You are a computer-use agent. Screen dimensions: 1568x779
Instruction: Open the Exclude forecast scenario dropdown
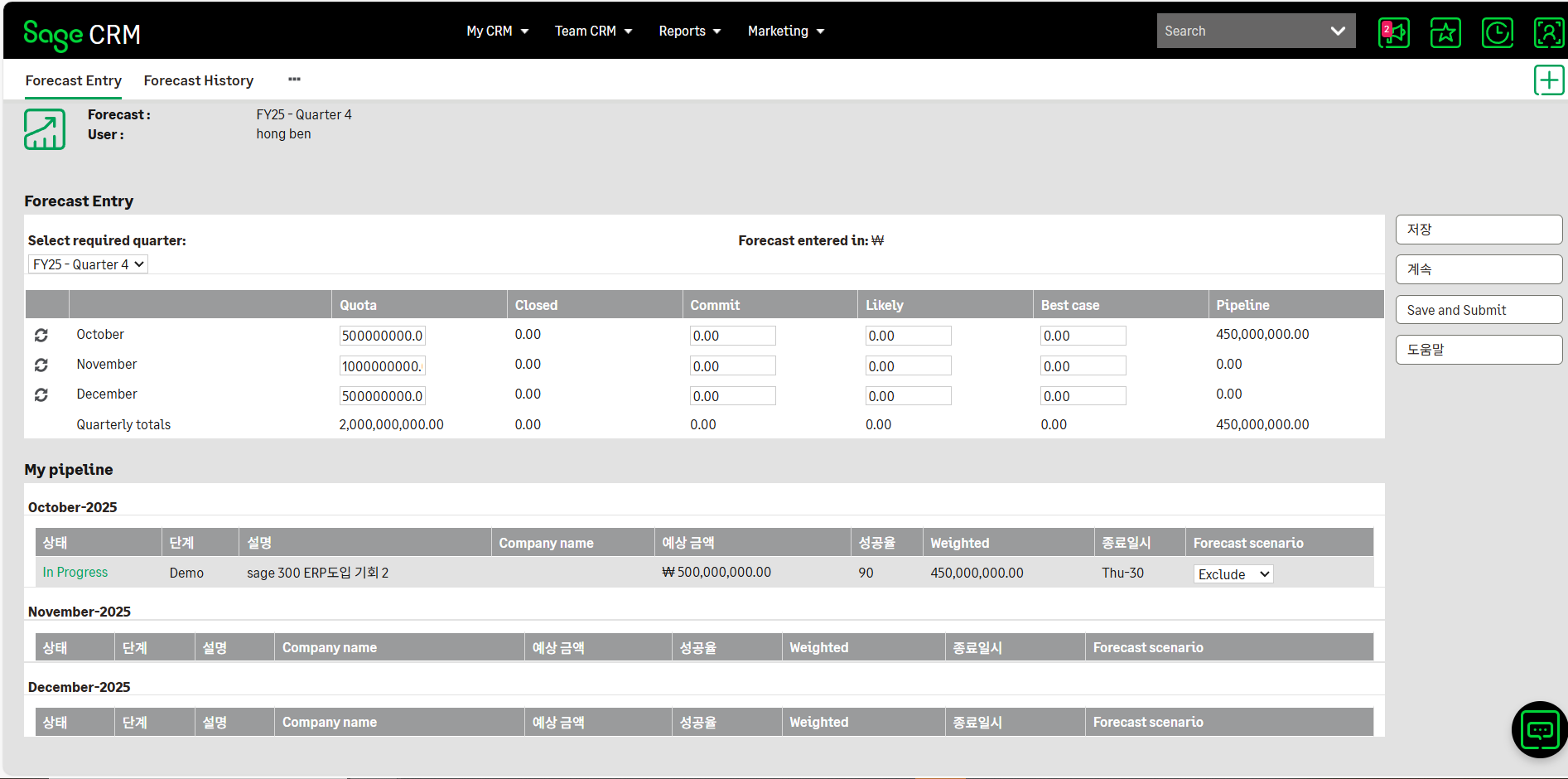(1233, 574)
